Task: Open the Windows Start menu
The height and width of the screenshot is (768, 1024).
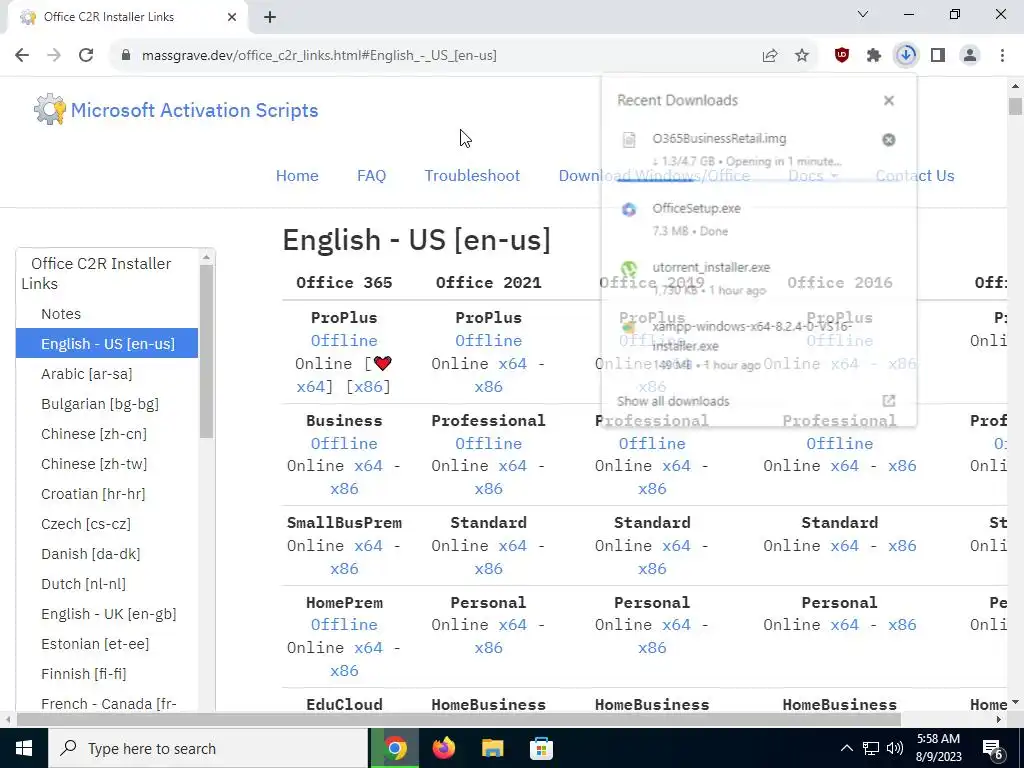Action: (24, 748)
